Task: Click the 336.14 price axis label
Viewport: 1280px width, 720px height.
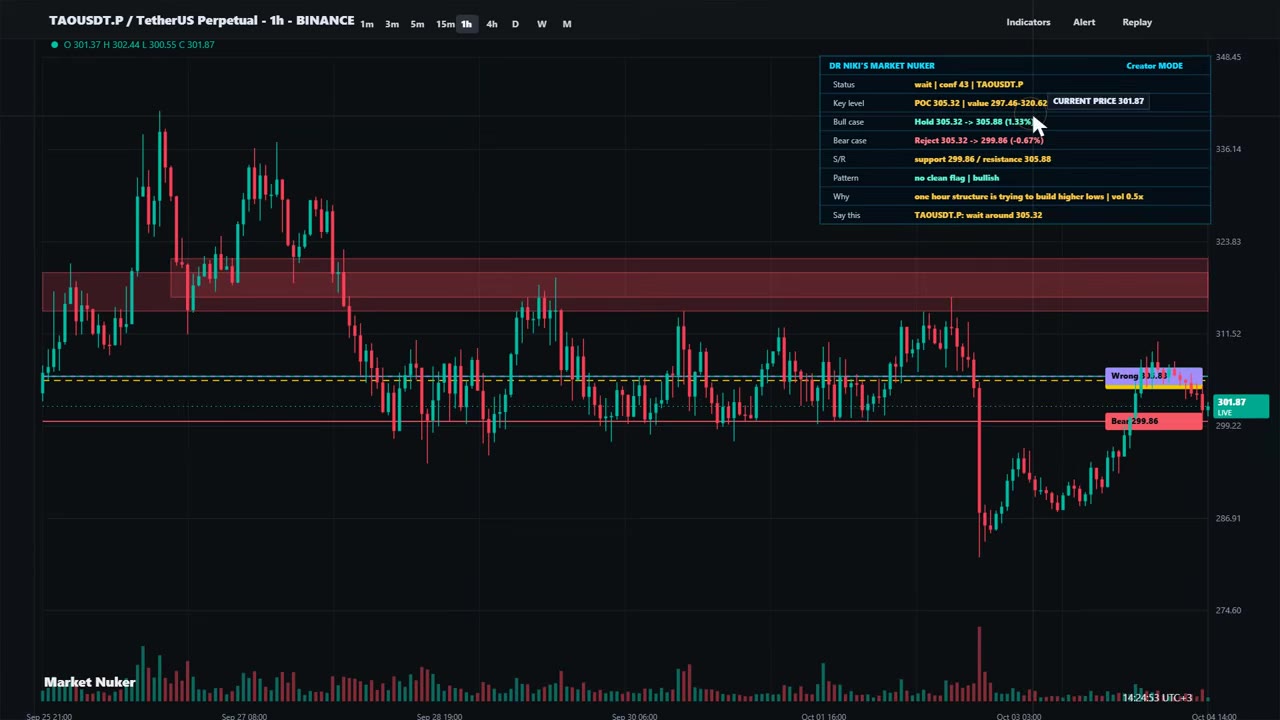Action: 1228,149
